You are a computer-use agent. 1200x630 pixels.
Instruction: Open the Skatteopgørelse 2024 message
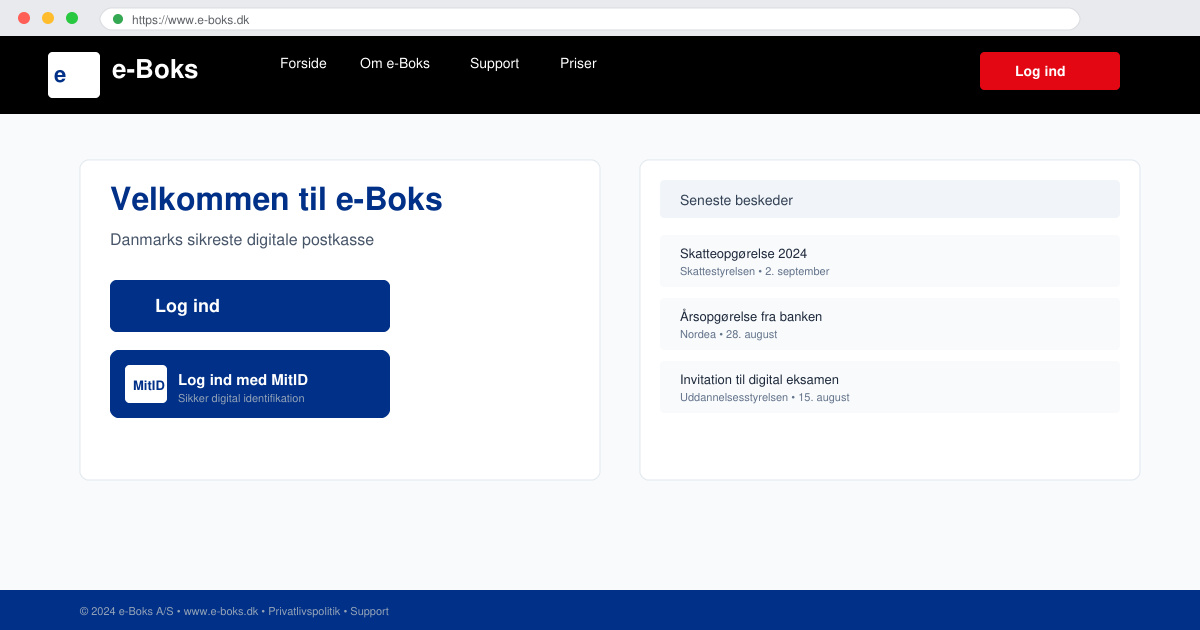(x=890, y=261)
